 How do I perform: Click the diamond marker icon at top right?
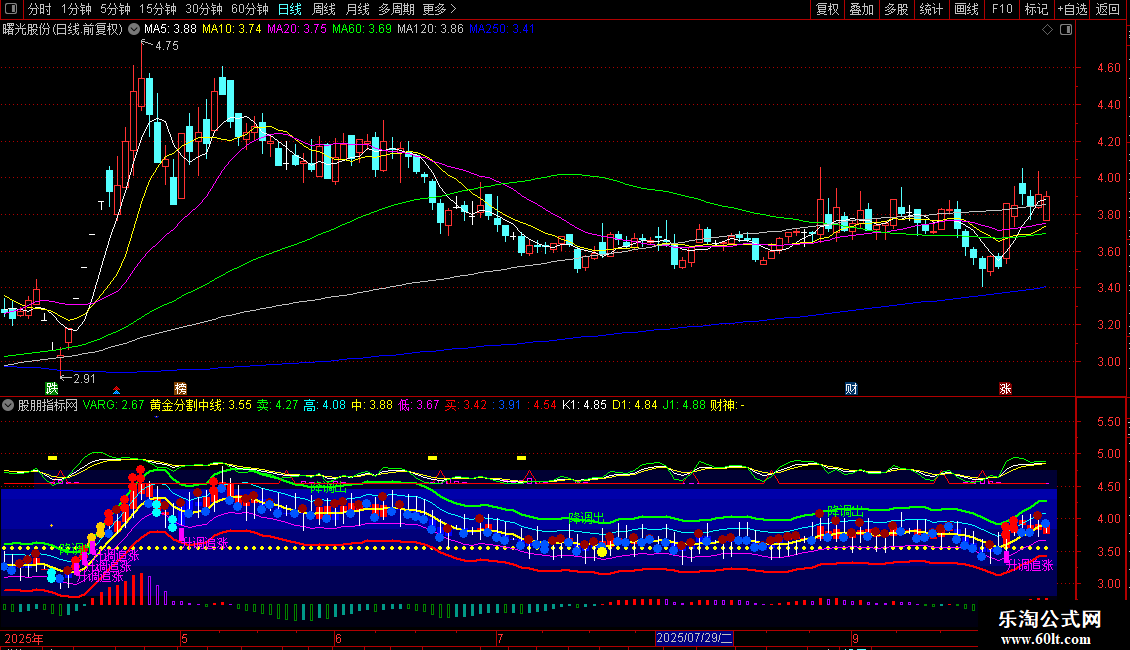[1047, 30]
